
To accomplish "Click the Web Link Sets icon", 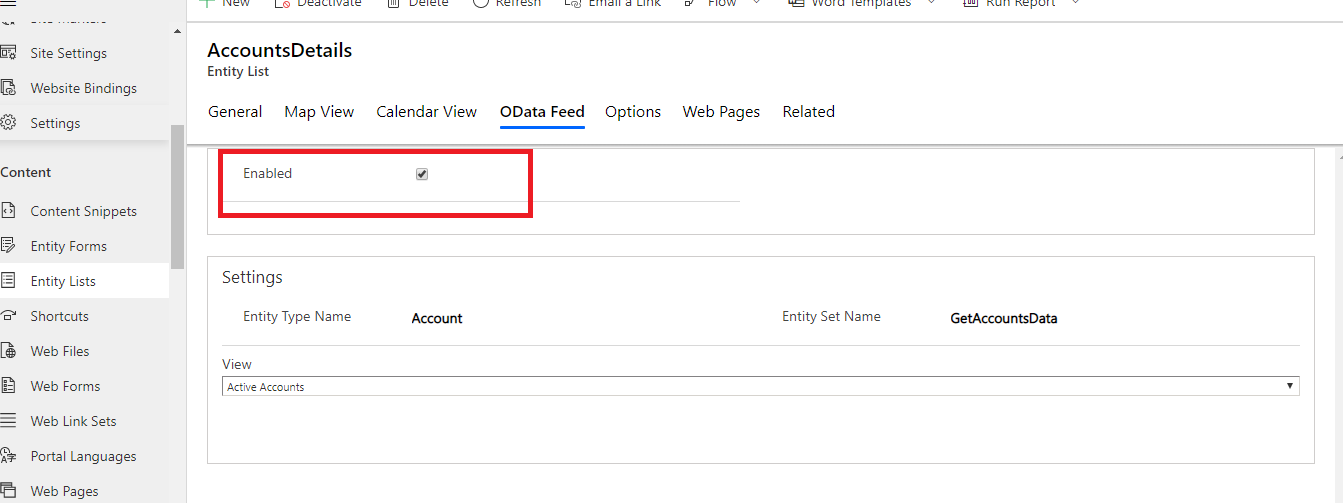I will (x=9, y=421).
